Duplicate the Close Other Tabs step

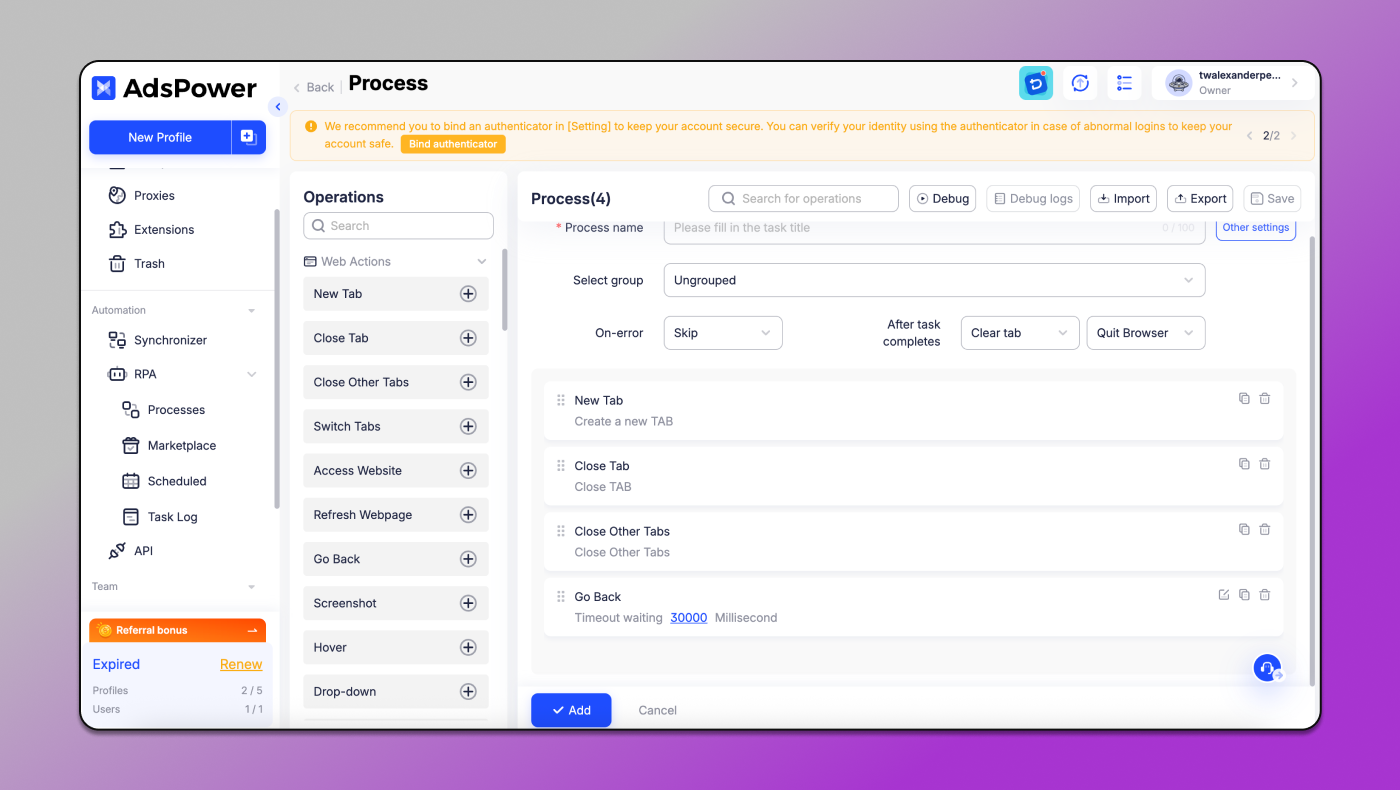pyautogui.click(x=1243, y=529)
